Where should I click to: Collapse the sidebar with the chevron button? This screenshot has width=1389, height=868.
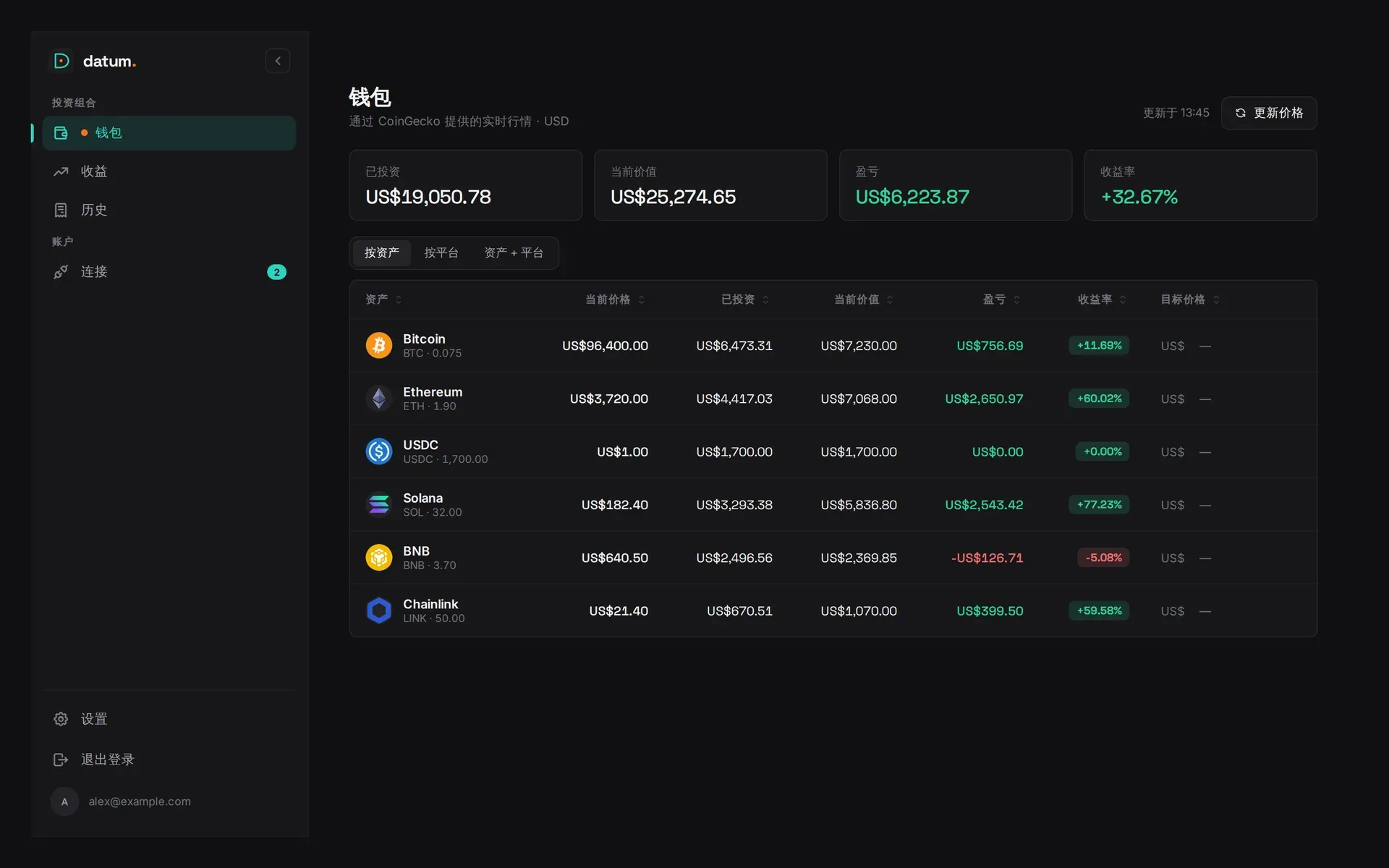pyautogui.click(x=278, y=61)
